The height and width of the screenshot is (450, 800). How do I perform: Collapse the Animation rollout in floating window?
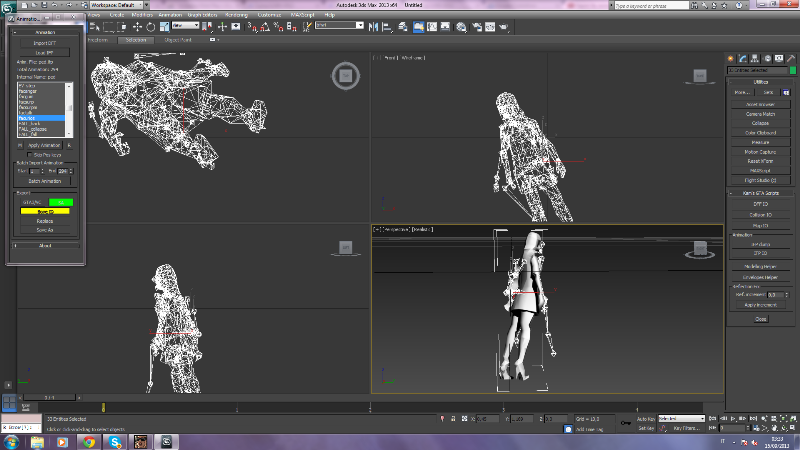[x=45, y=32]
